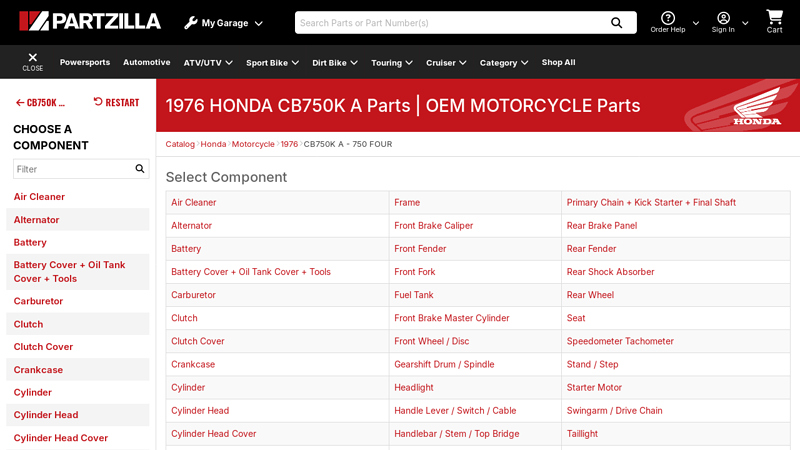
Task: Select Cylinder Head Cover in sidebar
Action: [61, 438]
